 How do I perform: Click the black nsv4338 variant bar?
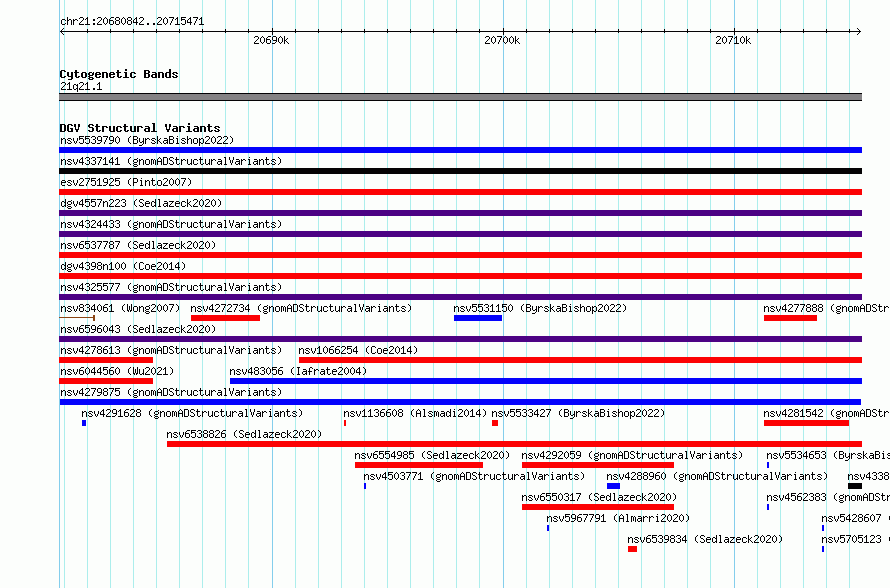[855, 486]
